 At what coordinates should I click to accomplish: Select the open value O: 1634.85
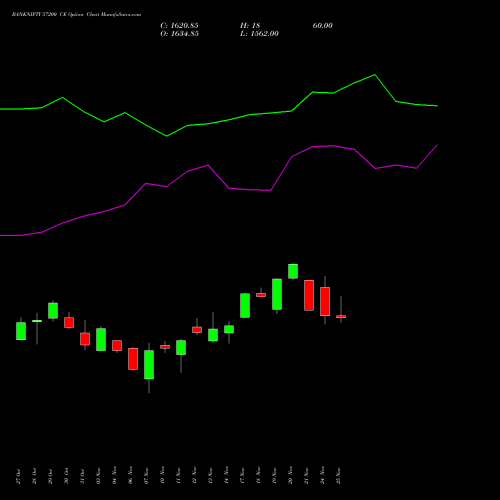[x=179, y=34]
